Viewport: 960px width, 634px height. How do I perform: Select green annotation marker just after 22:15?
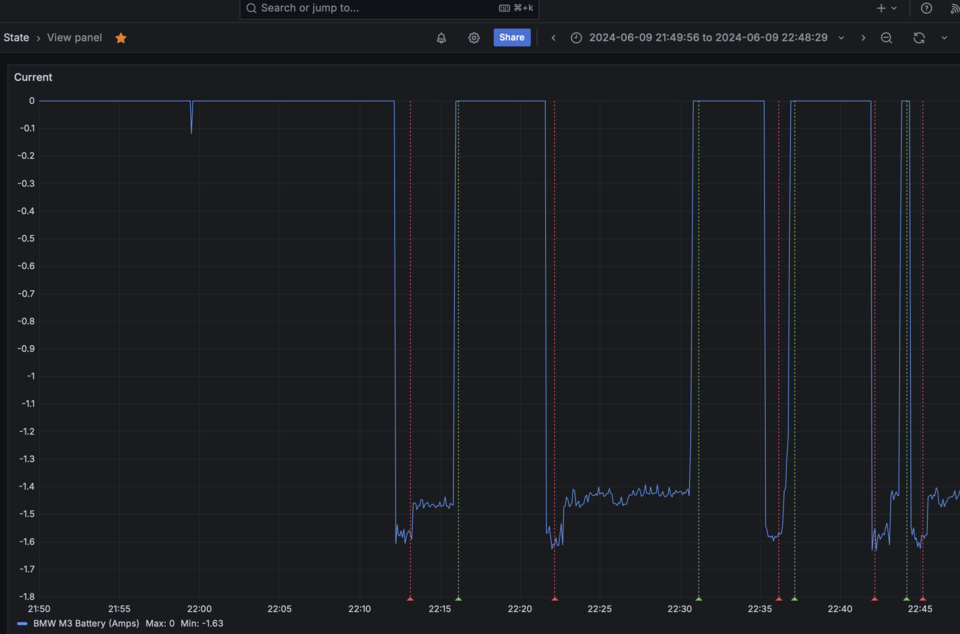[x=459, y=599]
